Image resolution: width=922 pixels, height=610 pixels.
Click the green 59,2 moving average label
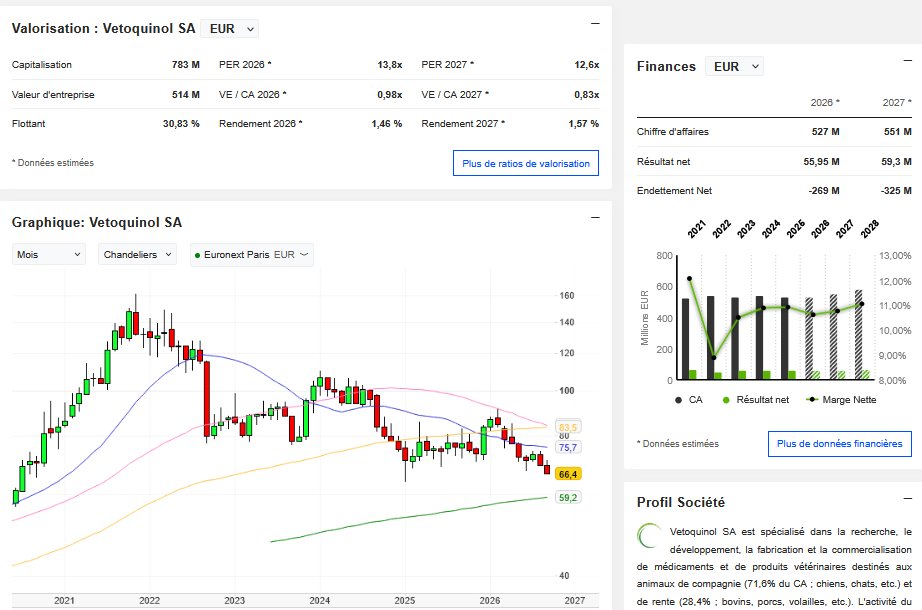pos(567,498)
